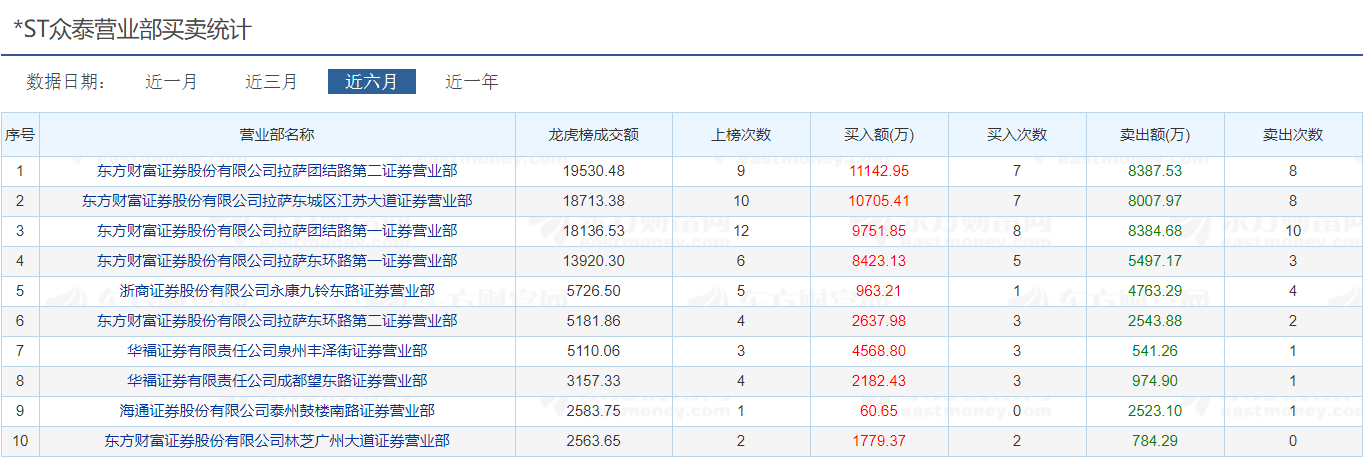Click 华福证券成都望东路证券营业部 link
1363x460 pixels.
[277, 381]
